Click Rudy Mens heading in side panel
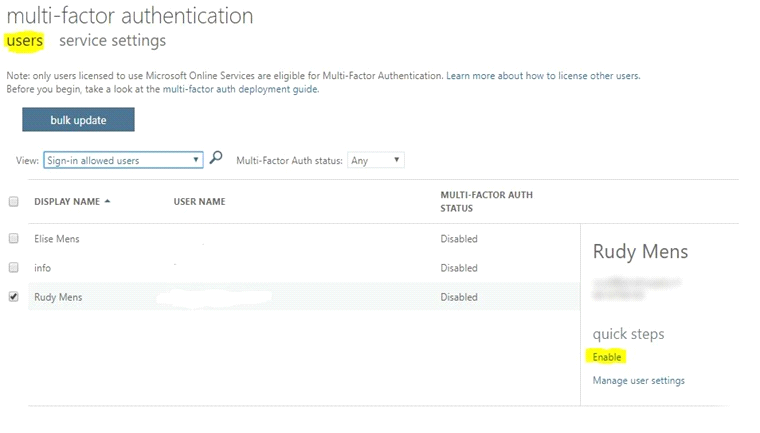Image resolution: width=760 pixels, height=433 pixels. (x=640, y=252)
